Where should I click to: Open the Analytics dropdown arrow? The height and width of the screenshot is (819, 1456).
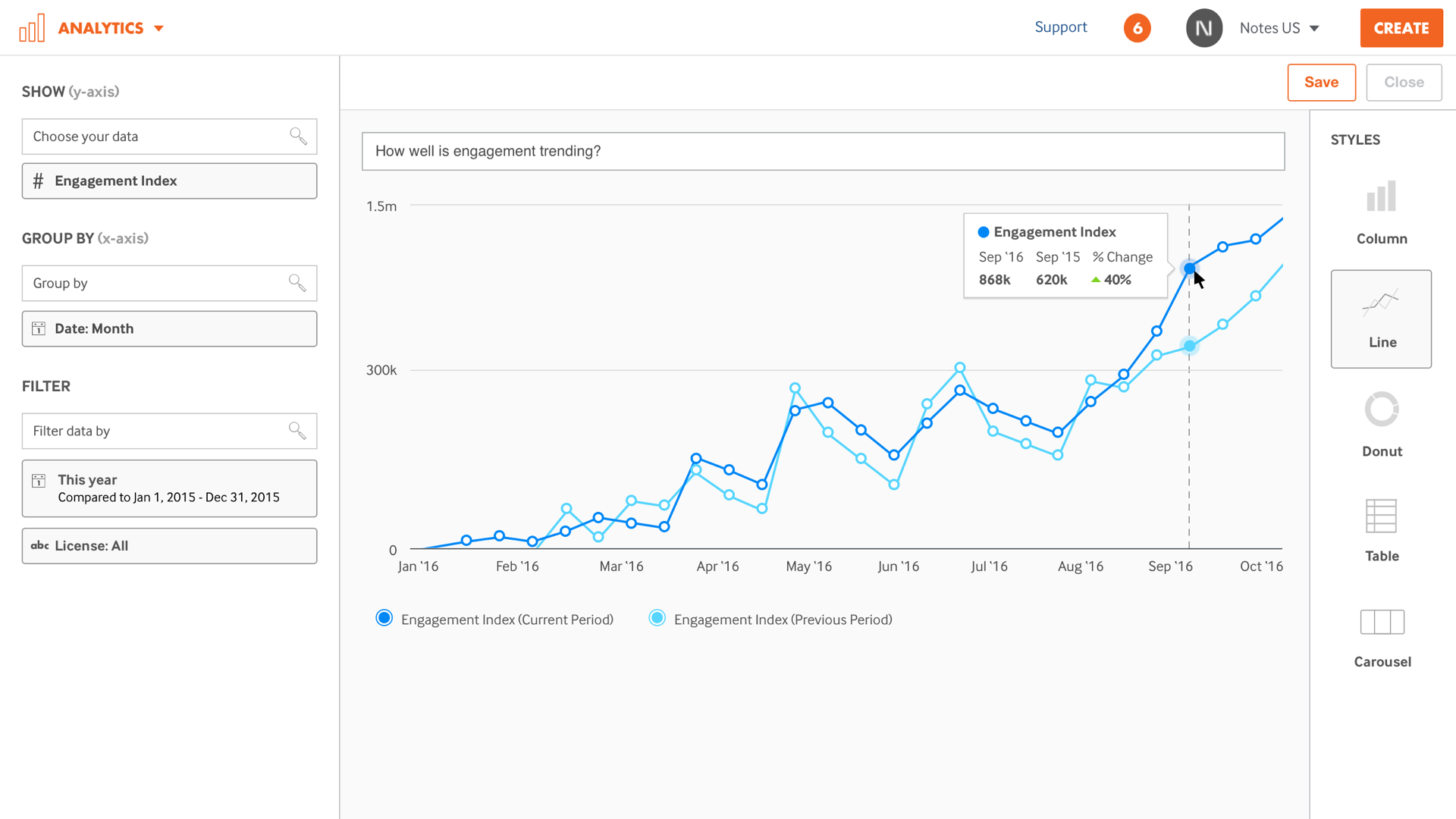coord(158,29)
